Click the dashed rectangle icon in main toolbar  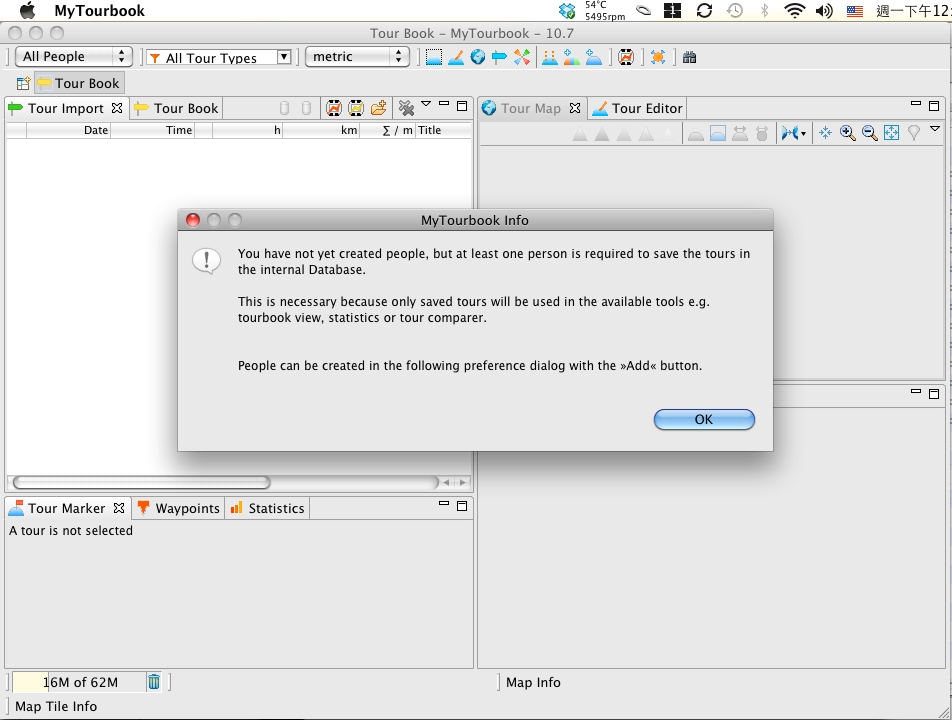coord(434,58)
